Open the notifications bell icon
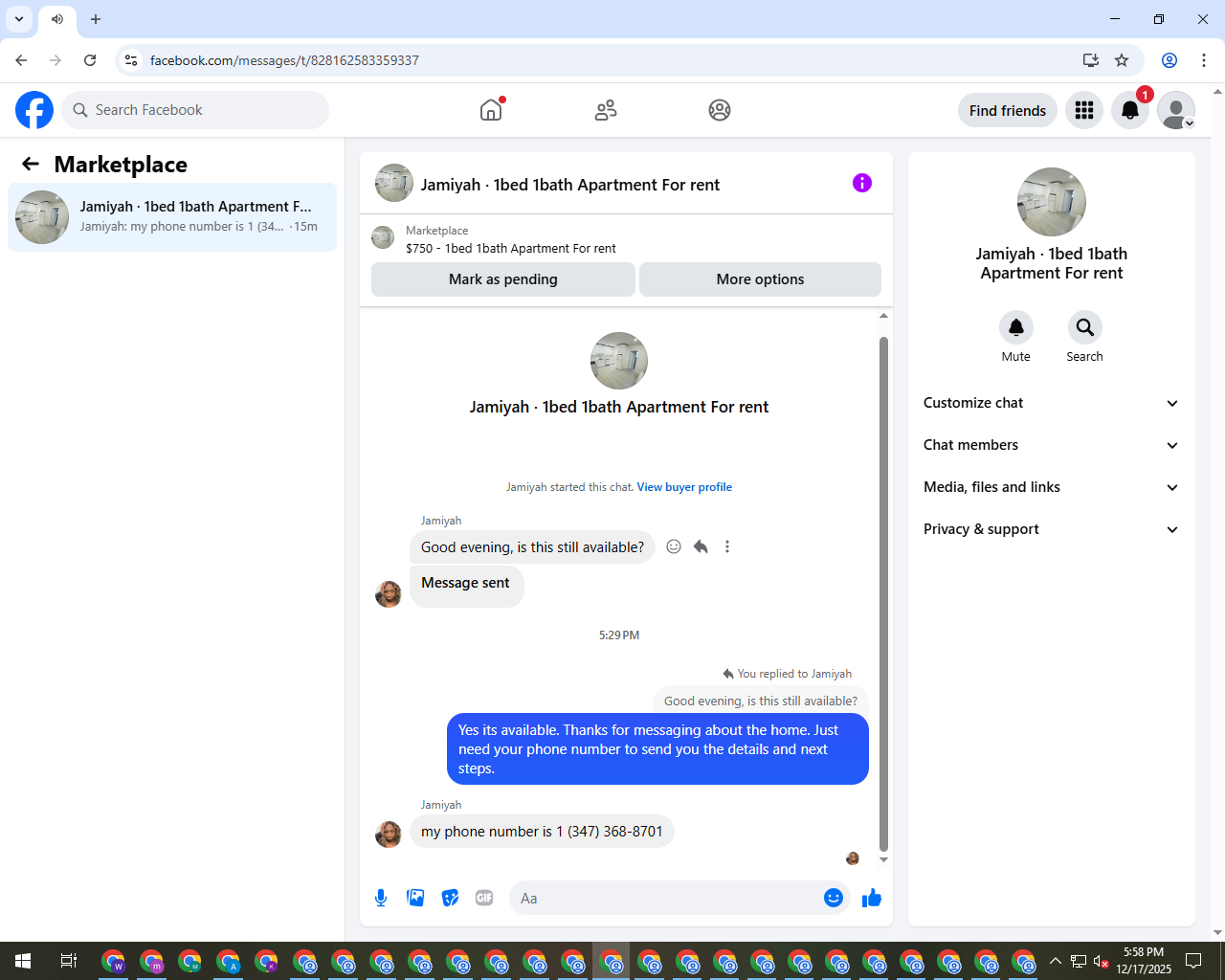The width and height of the screenshot is (1225, 980). [x=1130, y=110]
